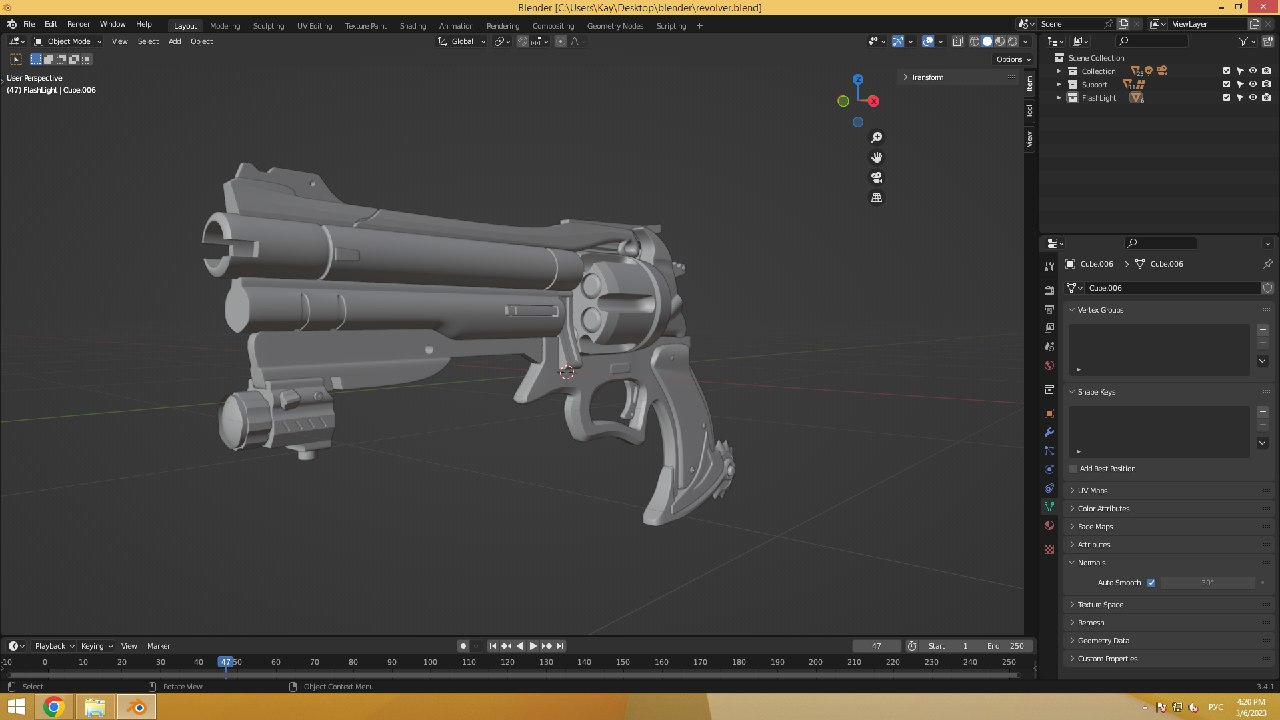The image size is (1280, 720).
Task: Open the Object Constraints properties tab icon
Action: tap(1049, 488)
